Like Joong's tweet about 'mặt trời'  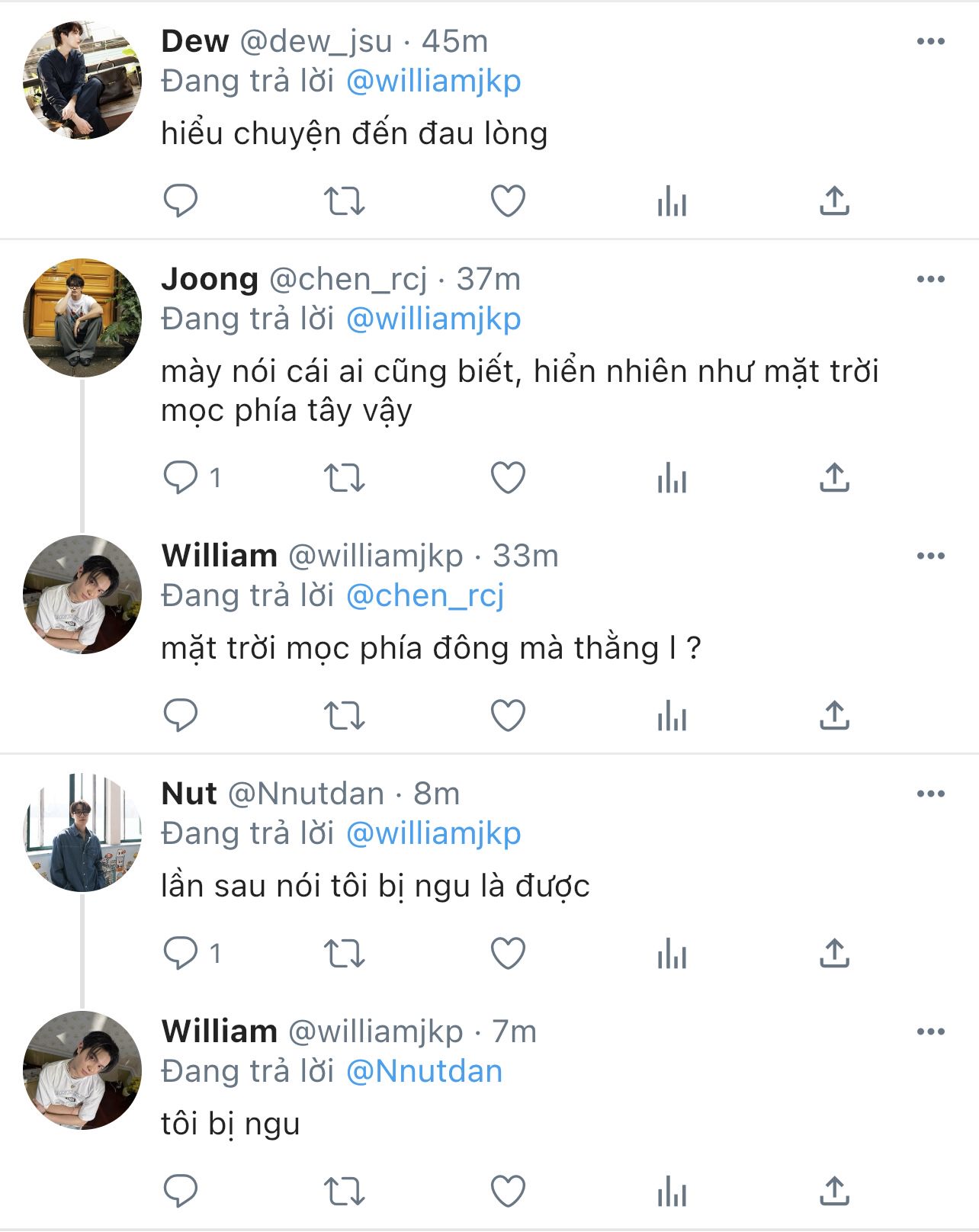tap(508, 478)
